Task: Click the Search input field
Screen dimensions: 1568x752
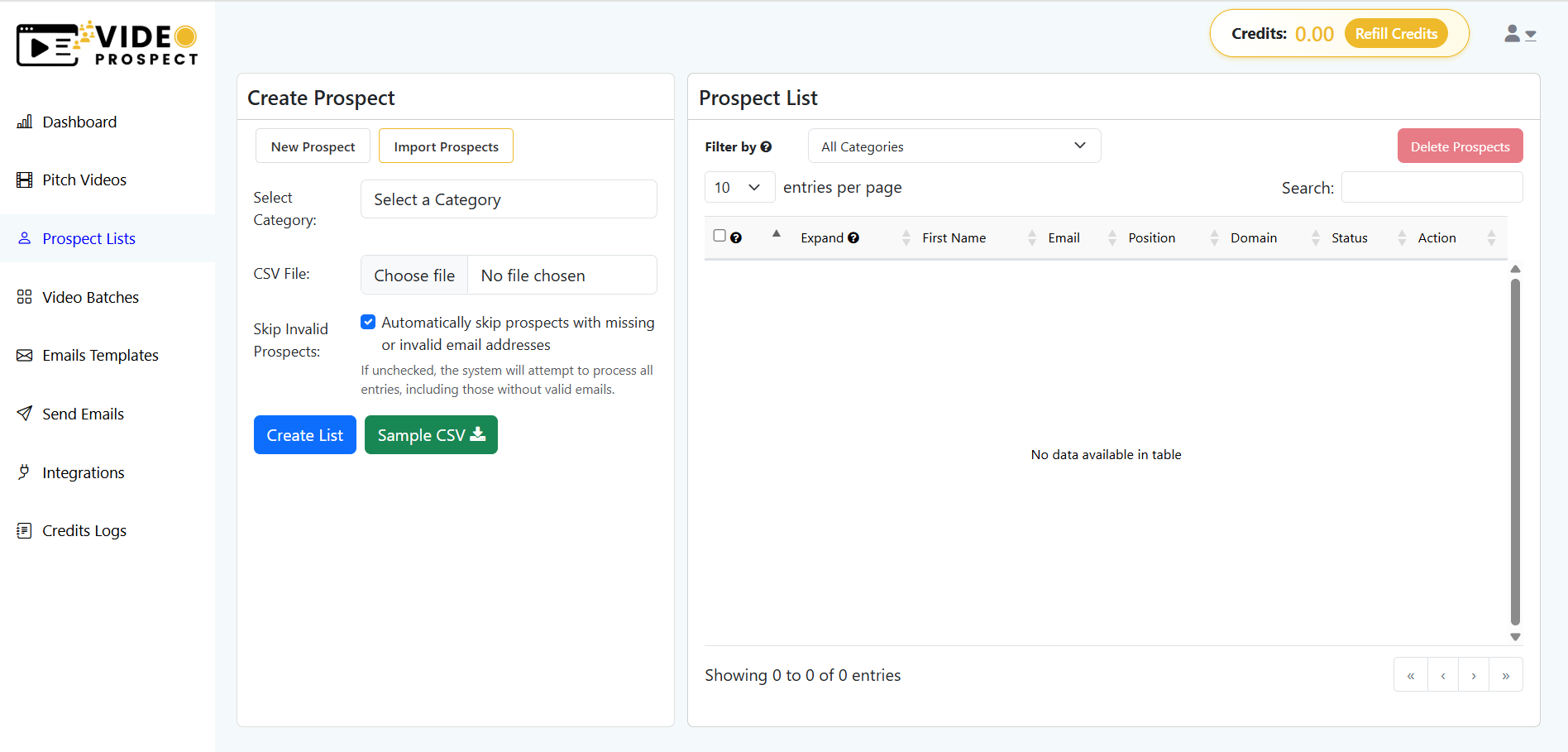Action: pos(1432,187)
